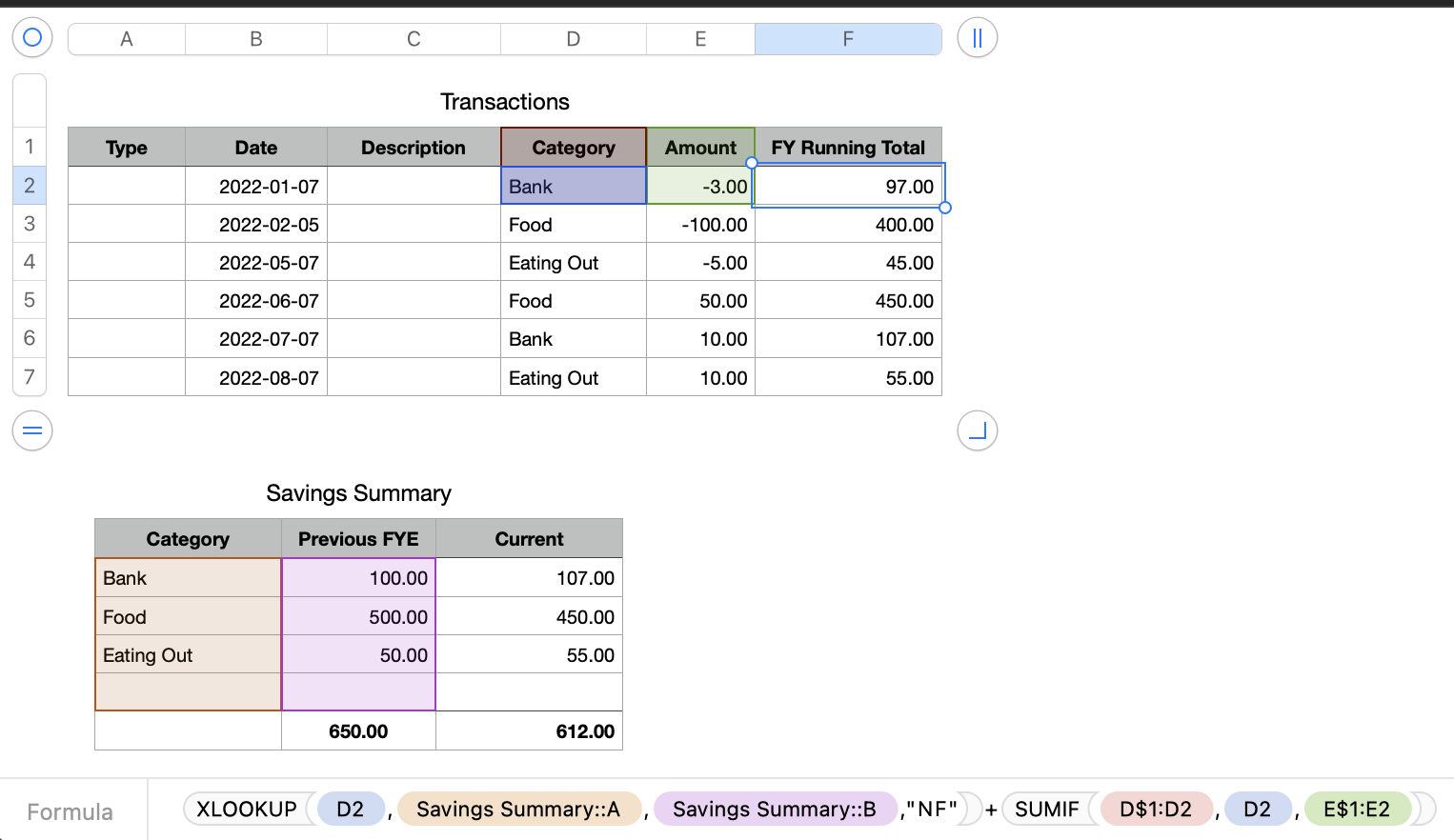
Task: Click the SUMIF function token
Action: 1047,809
